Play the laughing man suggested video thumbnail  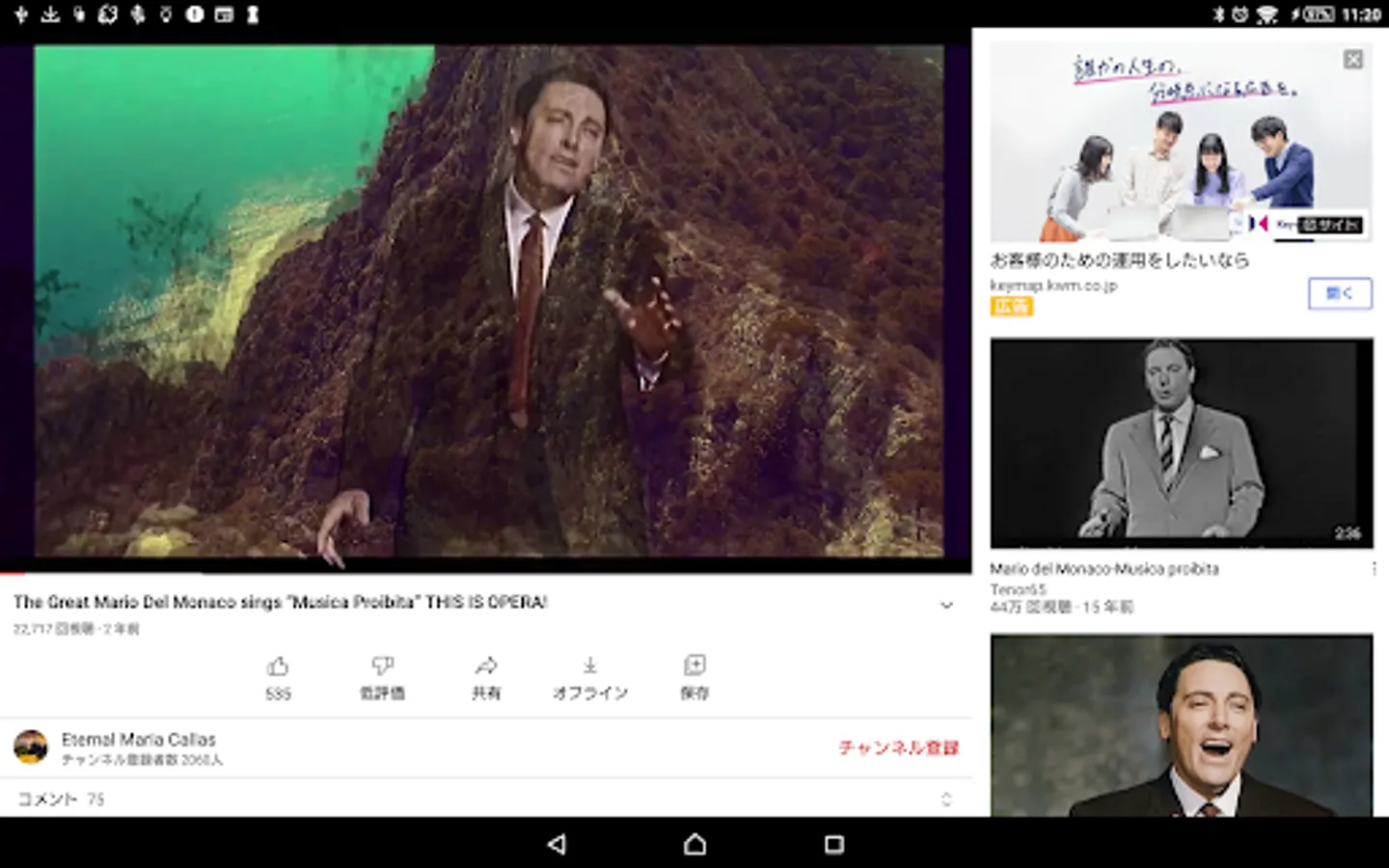point(1182,725)
